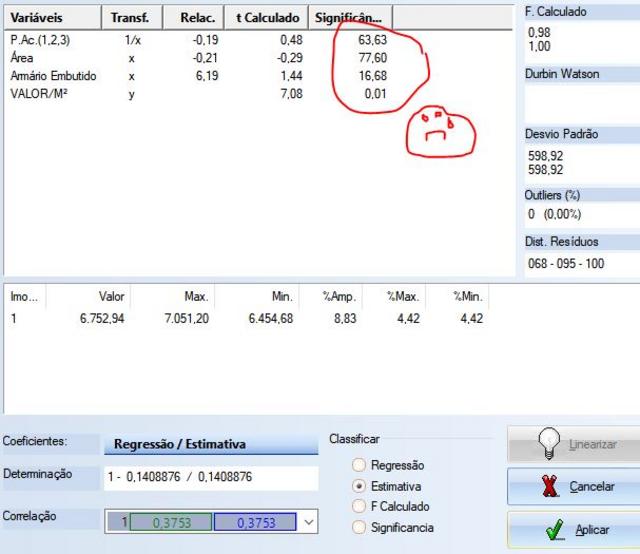Click the 16,68 significance value
Viewport: 640px width, 554px height.
[372, 76]
